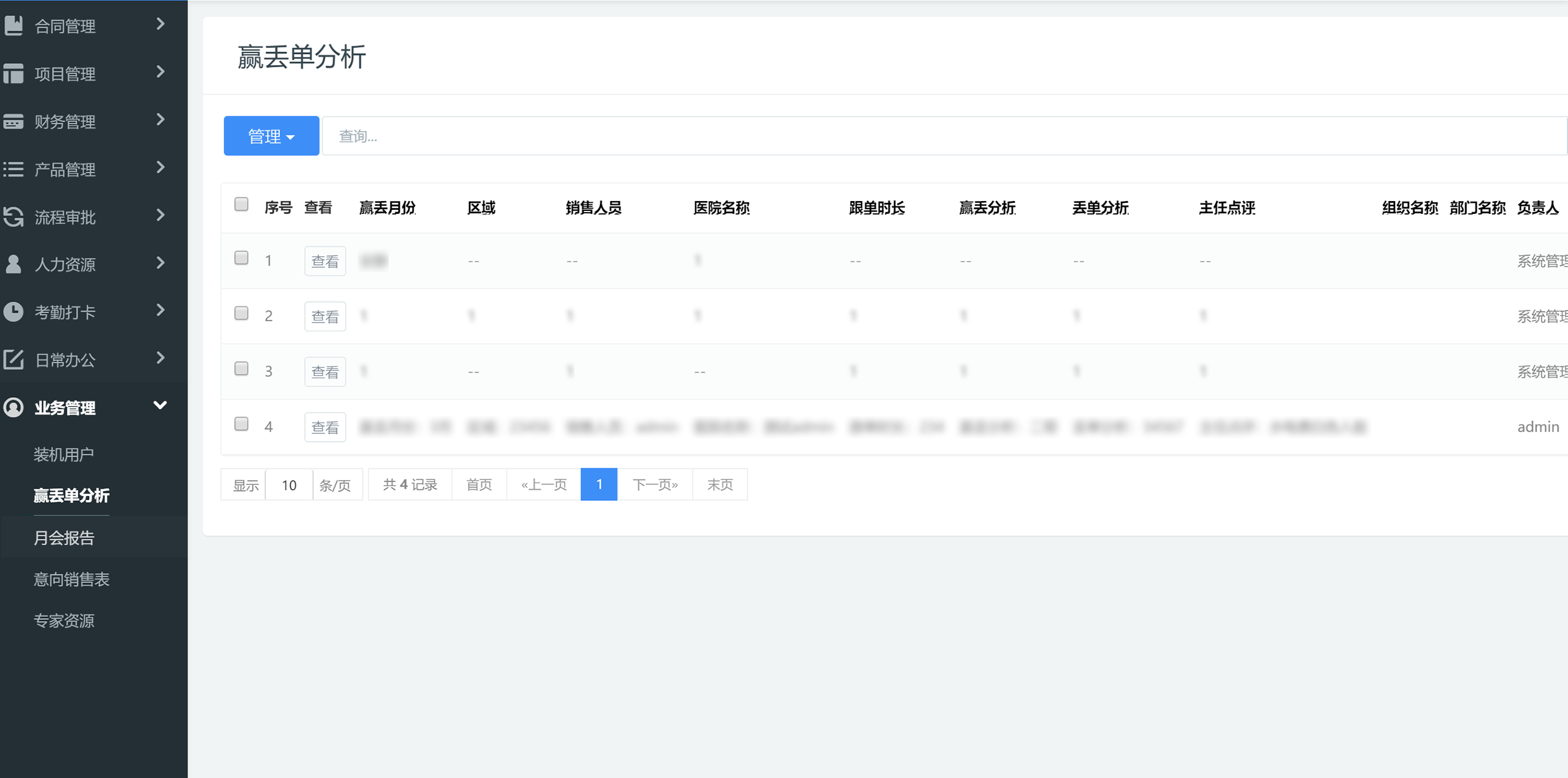This screenshot has height=778, width=1568.
Task: Click 查看 button in row 1
Action: coord(325,262)
